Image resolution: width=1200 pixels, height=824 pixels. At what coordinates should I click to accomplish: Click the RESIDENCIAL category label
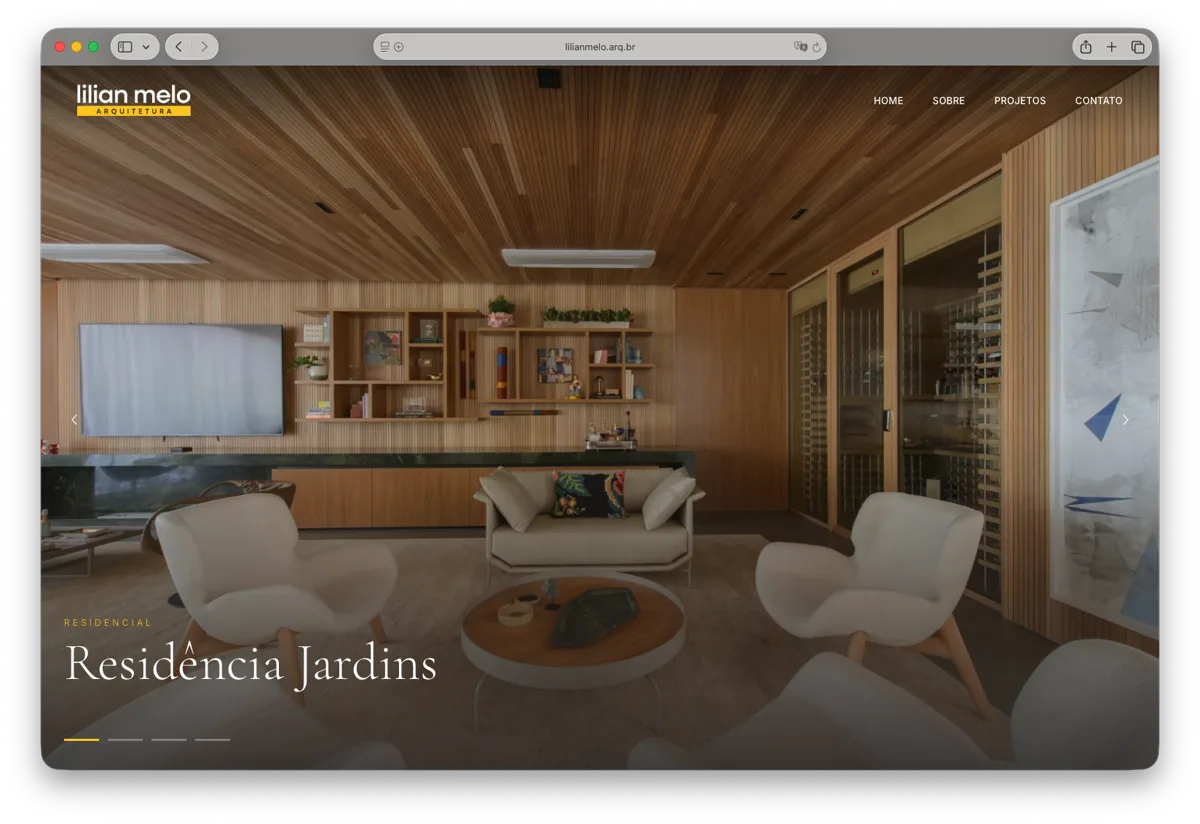pyautogui.click(x=108, y=622)
